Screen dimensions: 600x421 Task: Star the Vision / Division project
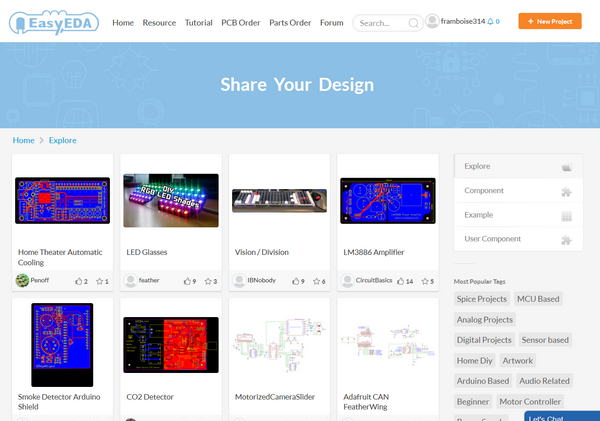316,281
